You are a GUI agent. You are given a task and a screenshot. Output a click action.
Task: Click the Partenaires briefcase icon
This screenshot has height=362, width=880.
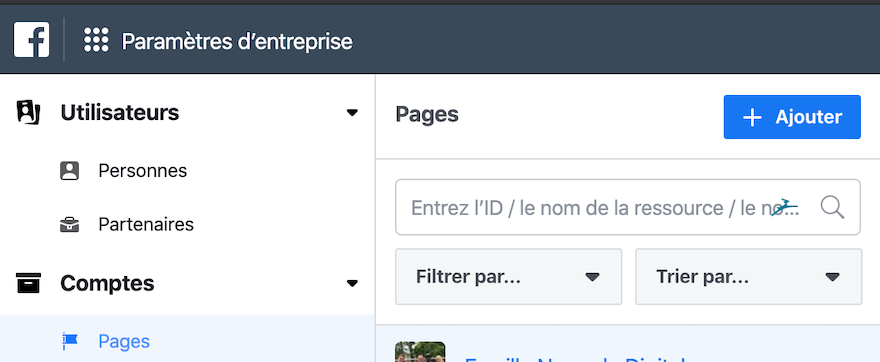(70, 225)
